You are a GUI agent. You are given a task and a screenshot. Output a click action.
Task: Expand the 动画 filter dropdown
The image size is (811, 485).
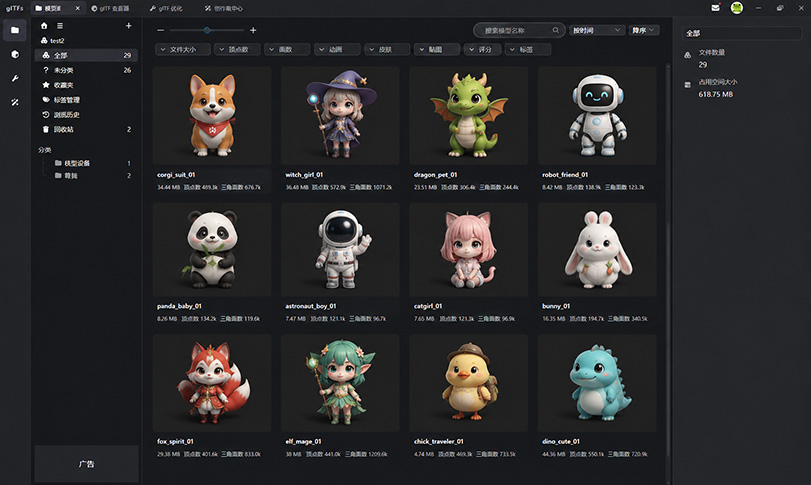pyautogui.click(x=337, y=50)
